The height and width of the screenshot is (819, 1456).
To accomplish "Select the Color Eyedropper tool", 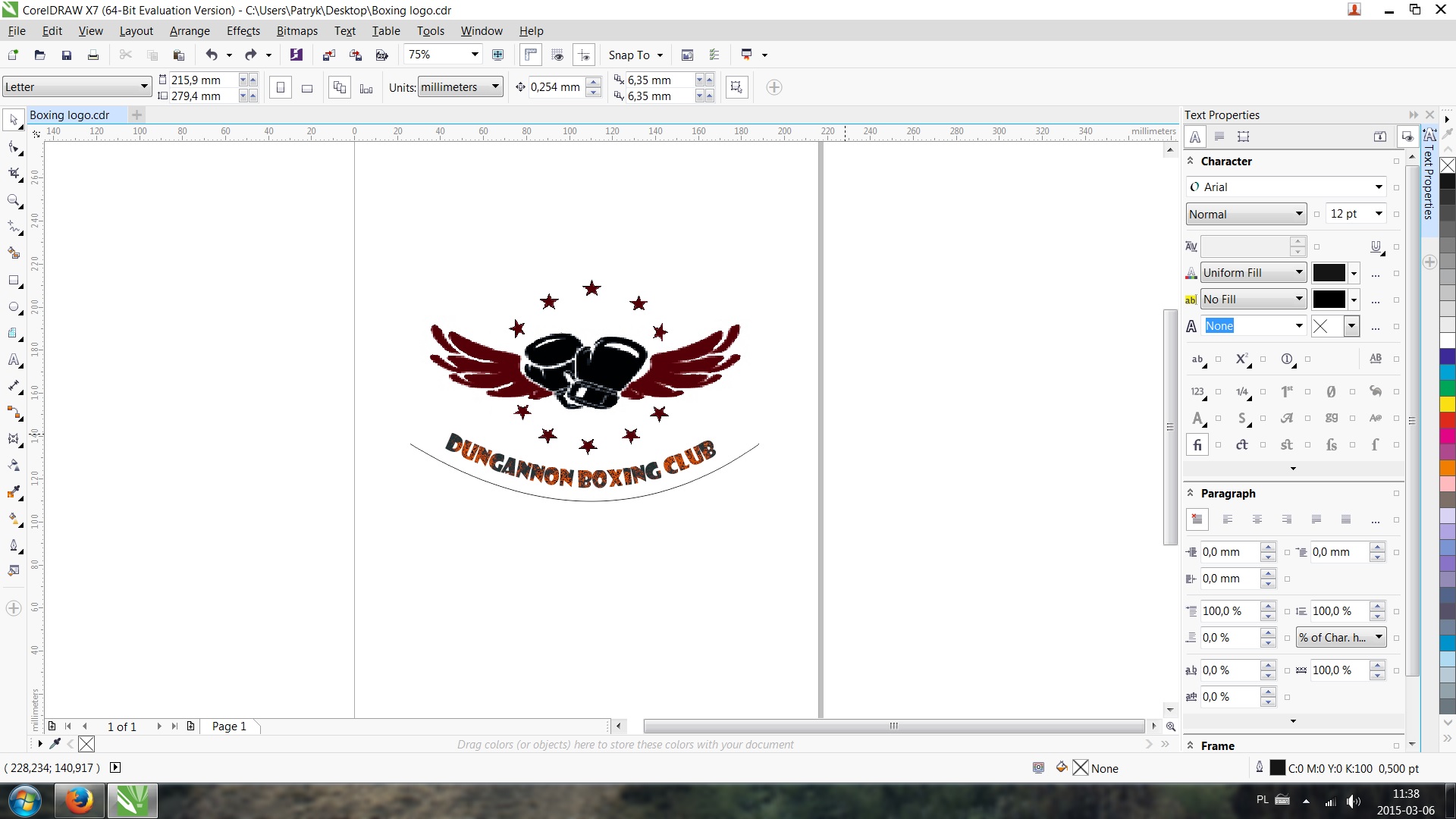I will point(14,493).
